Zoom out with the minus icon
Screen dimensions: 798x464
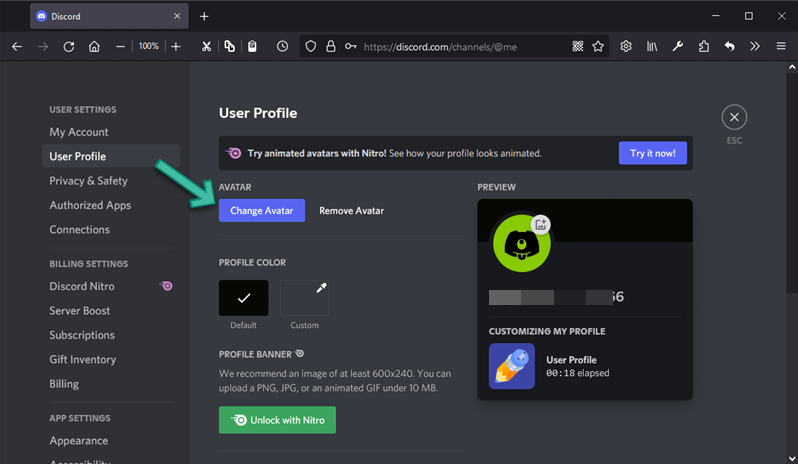(120, 47)
